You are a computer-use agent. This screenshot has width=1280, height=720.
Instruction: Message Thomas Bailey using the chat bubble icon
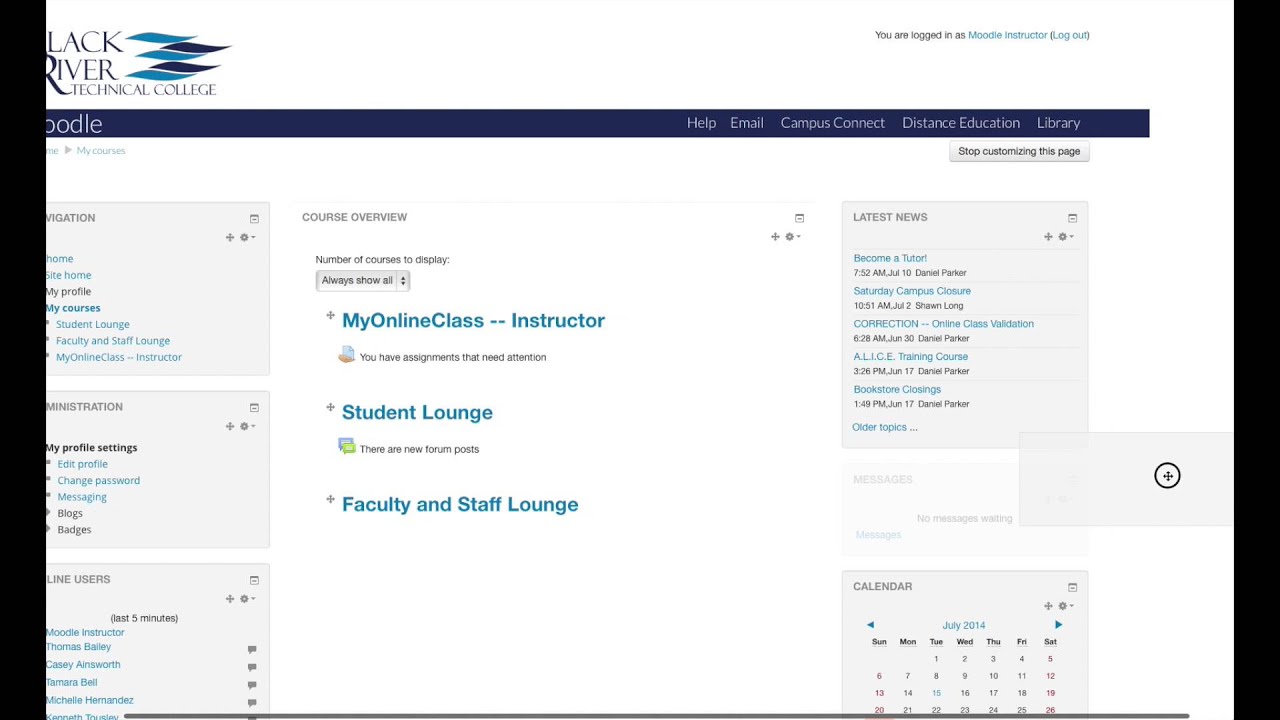(252, 649)
